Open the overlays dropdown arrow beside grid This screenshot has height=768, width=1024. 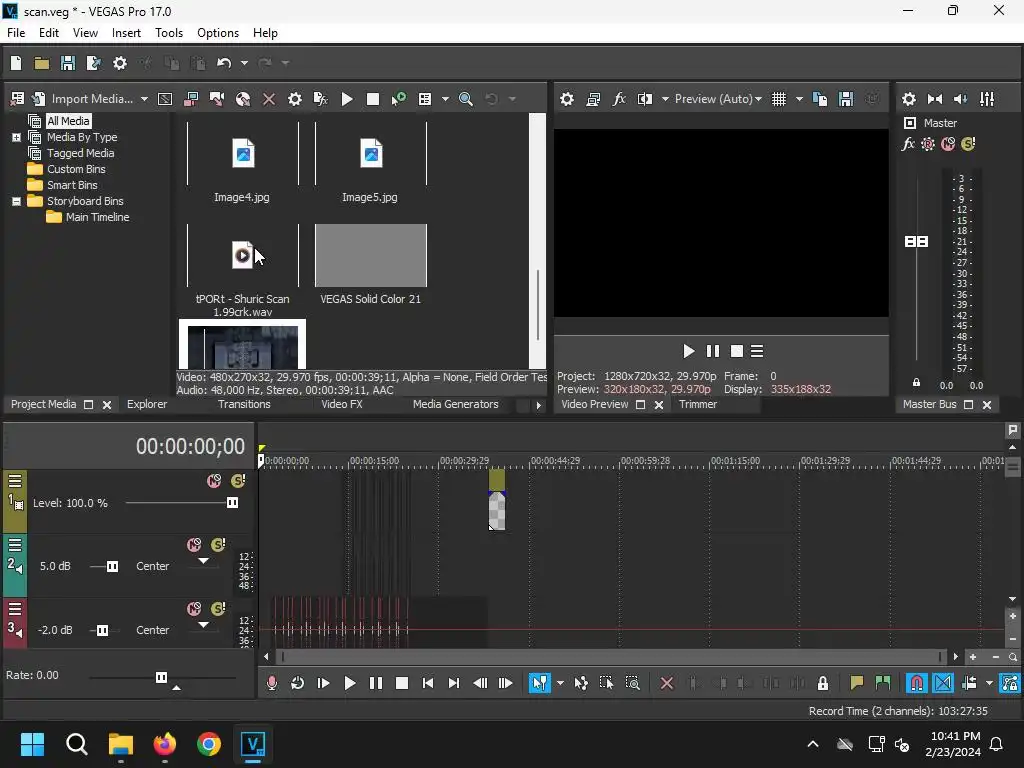(x=799, y=99)
